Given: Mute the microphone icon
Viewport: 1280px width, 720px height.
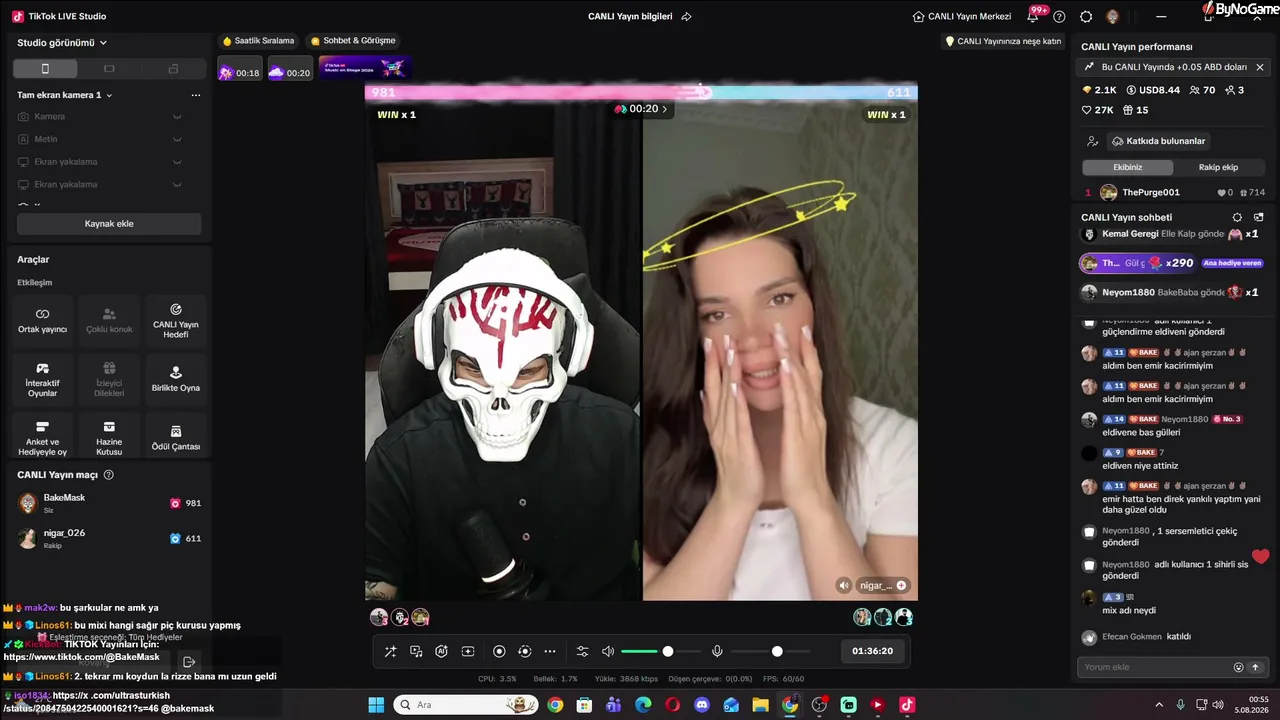Looking at the screenshot, I should click(717, 651).
